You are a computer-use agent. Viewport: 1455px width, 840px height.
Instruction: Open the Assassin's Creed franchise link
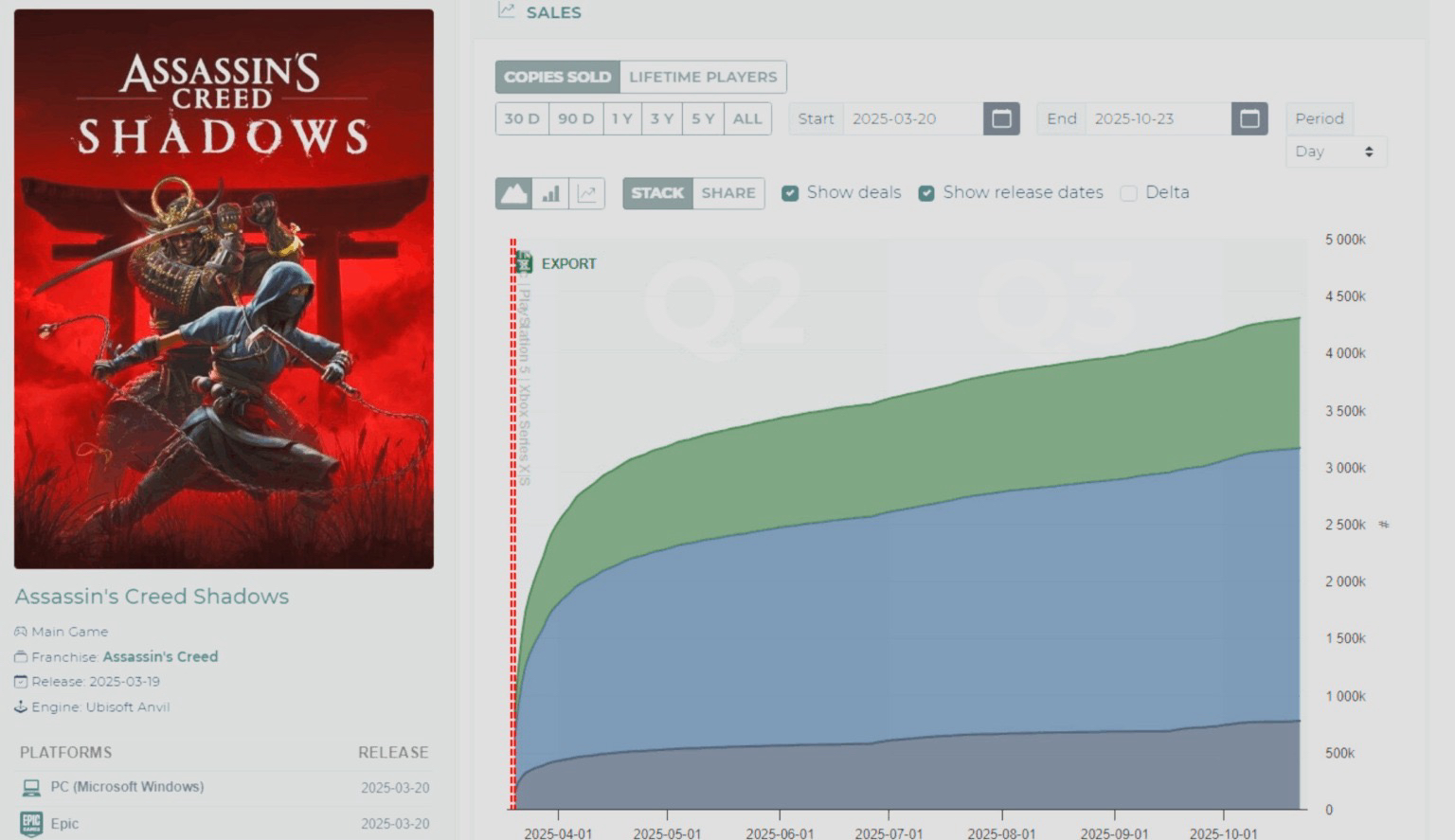click(160, 656)
